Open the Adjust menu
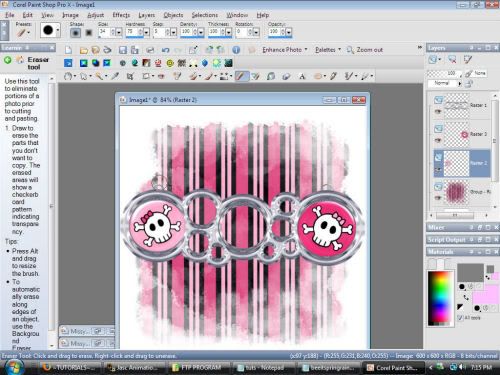 tap(95, 15)
